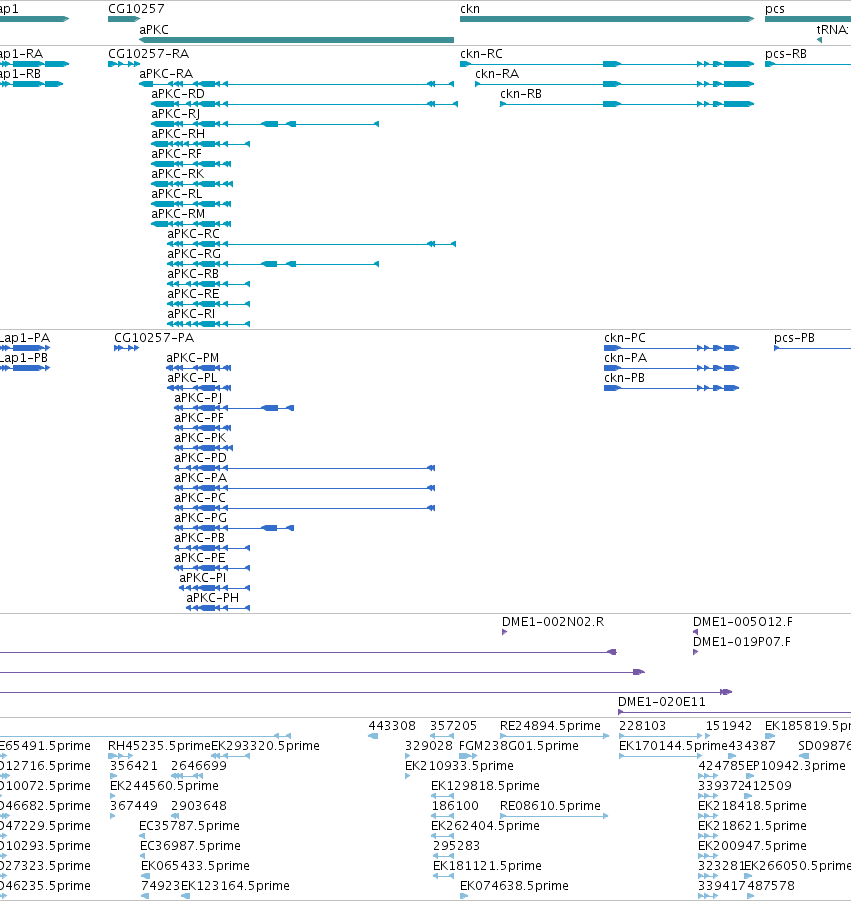851x901 pixels.
Task: Select the EK262404.5prime EST label
Action: 486,826
